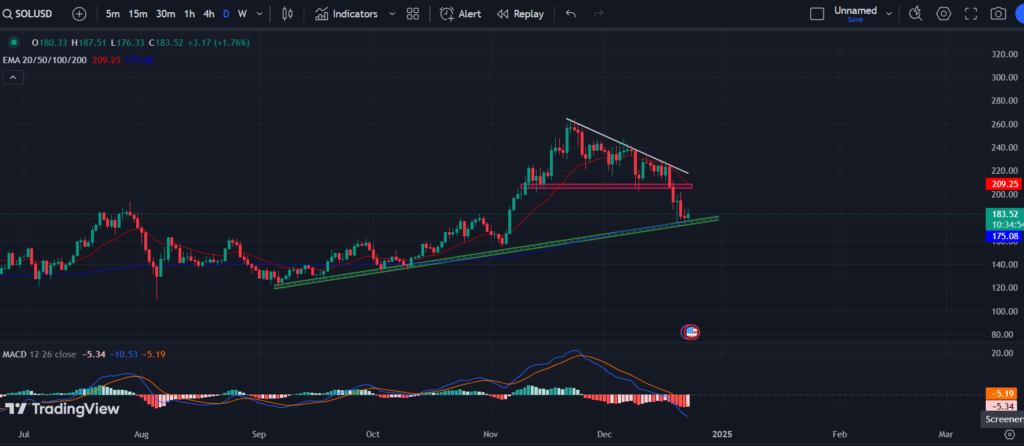1024x446 pixels.
Task: Click the TradingView logo
Action: pyautogui.click(x=63, y=409)
